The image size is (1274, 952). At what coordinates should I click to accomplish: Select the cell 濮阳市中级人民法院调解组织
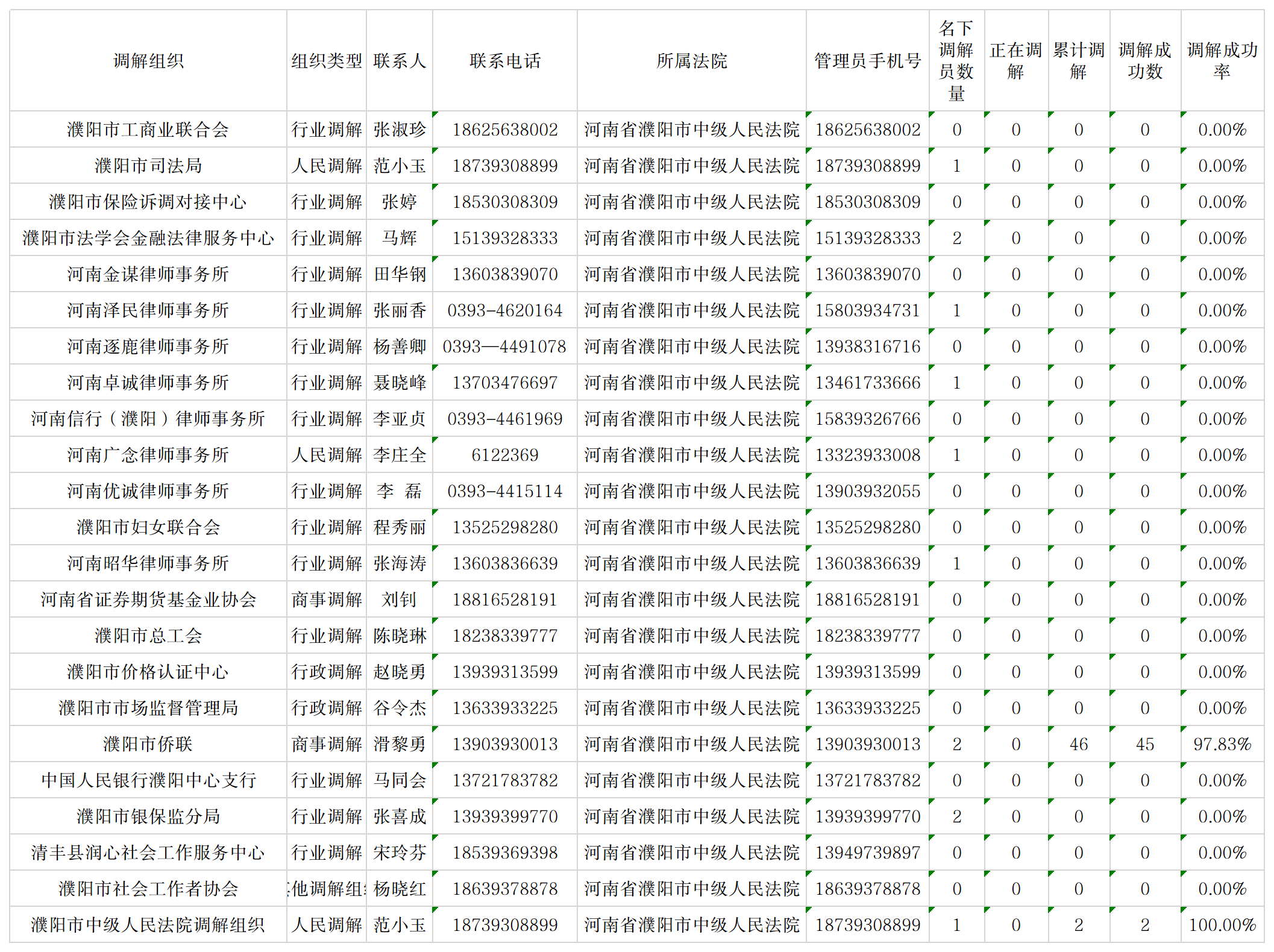coord(148,925)
